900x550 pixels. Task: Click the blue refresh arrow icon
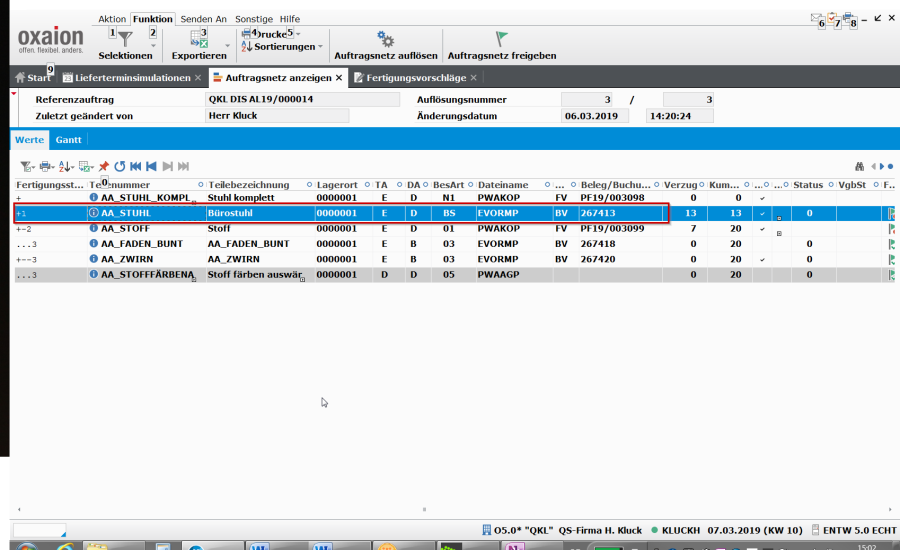point(119,166)
